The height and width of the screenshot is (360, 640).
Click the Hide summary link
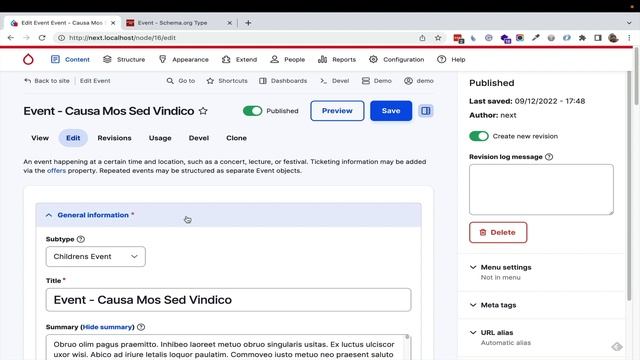(108, 327)
